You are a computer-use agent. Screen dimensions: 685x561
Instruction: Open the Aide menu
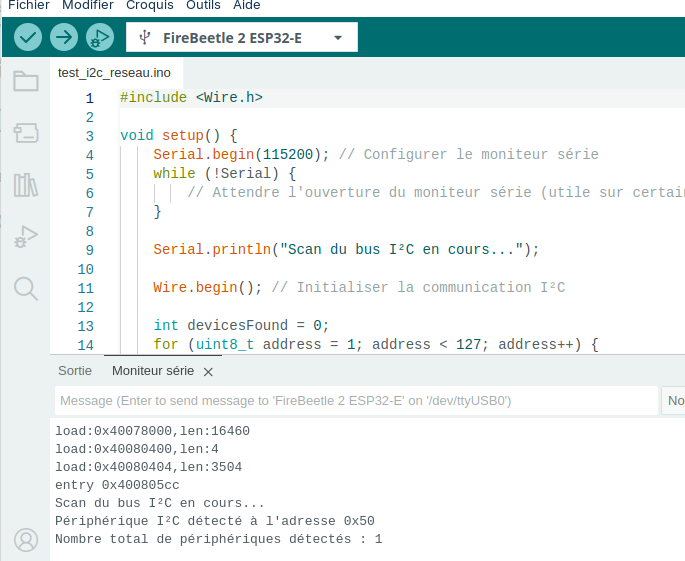click(247, 5)
